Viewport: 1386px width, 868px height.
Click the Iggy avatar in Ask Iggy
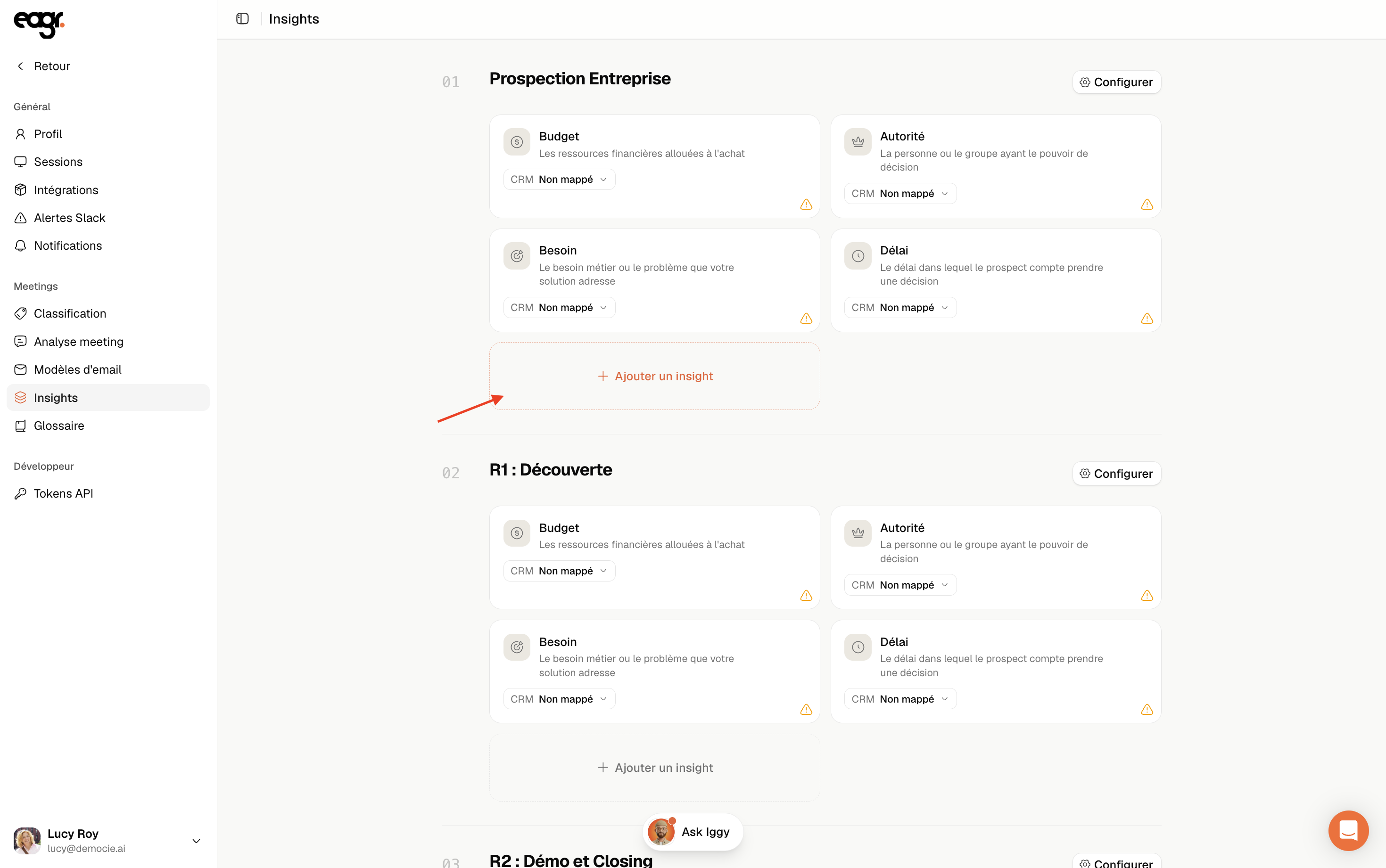[x=661, y=832]
